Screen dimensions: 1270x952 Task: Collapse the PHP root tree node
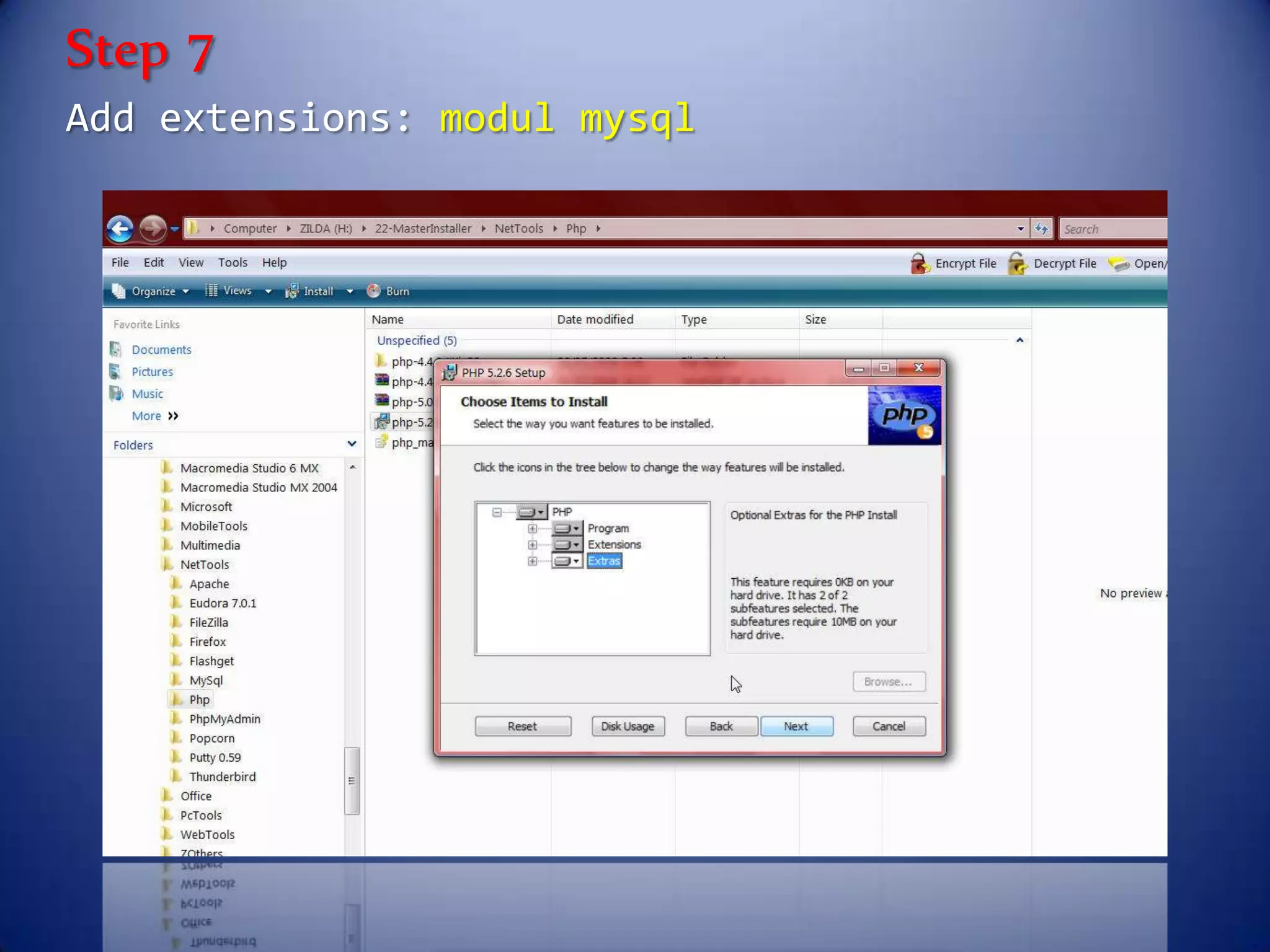[497, 512]
